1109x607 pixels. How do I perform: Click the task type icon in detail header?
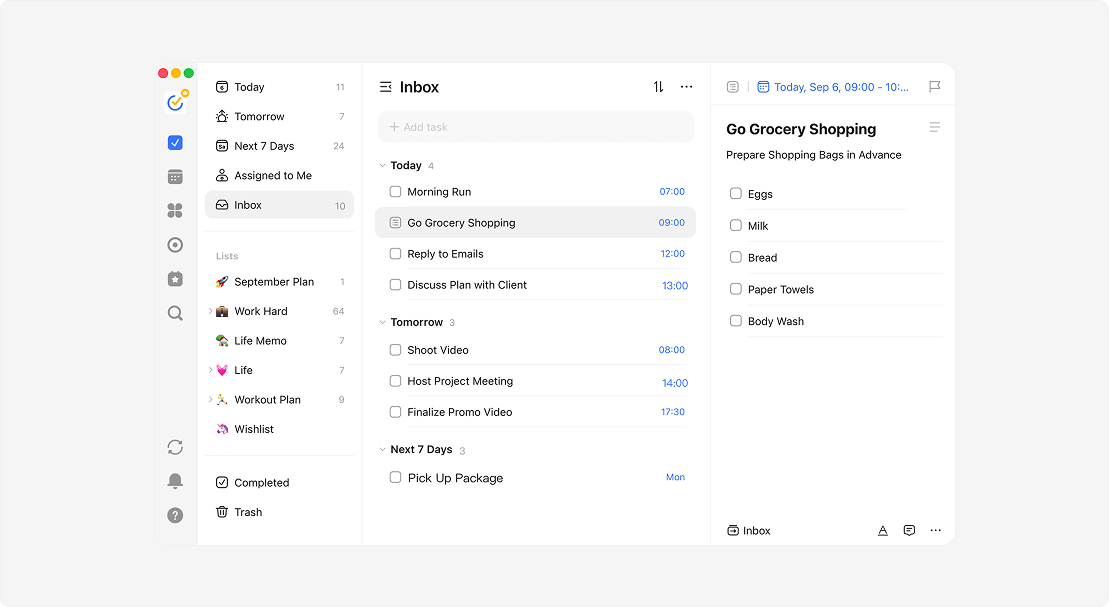point(733,87)
